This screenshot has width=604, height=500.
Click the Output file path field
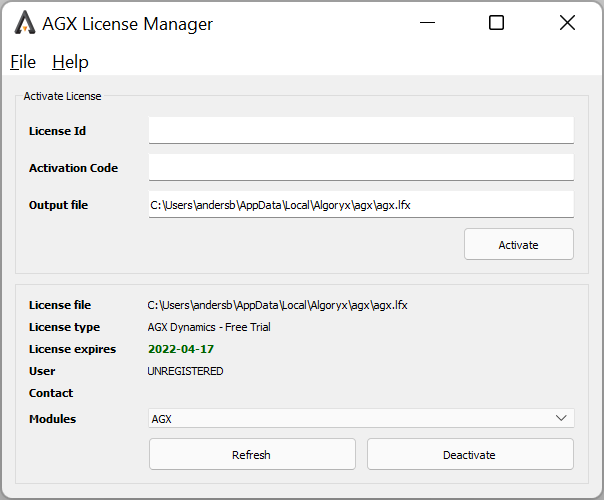[x=361, y=204]
